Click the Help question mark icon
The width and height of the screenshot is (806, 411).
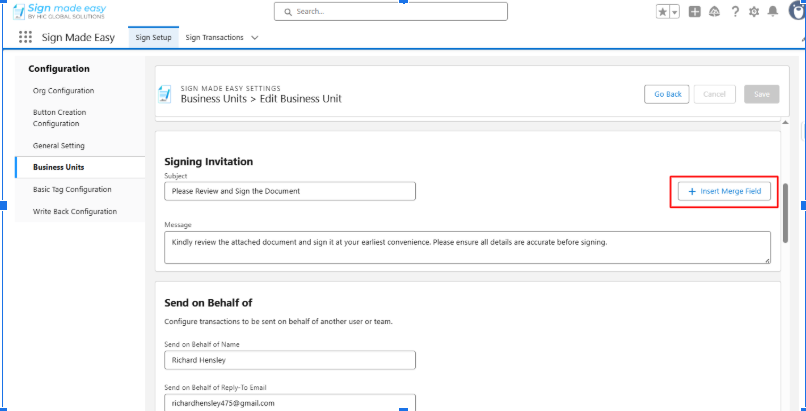click(x=735, y=12)
